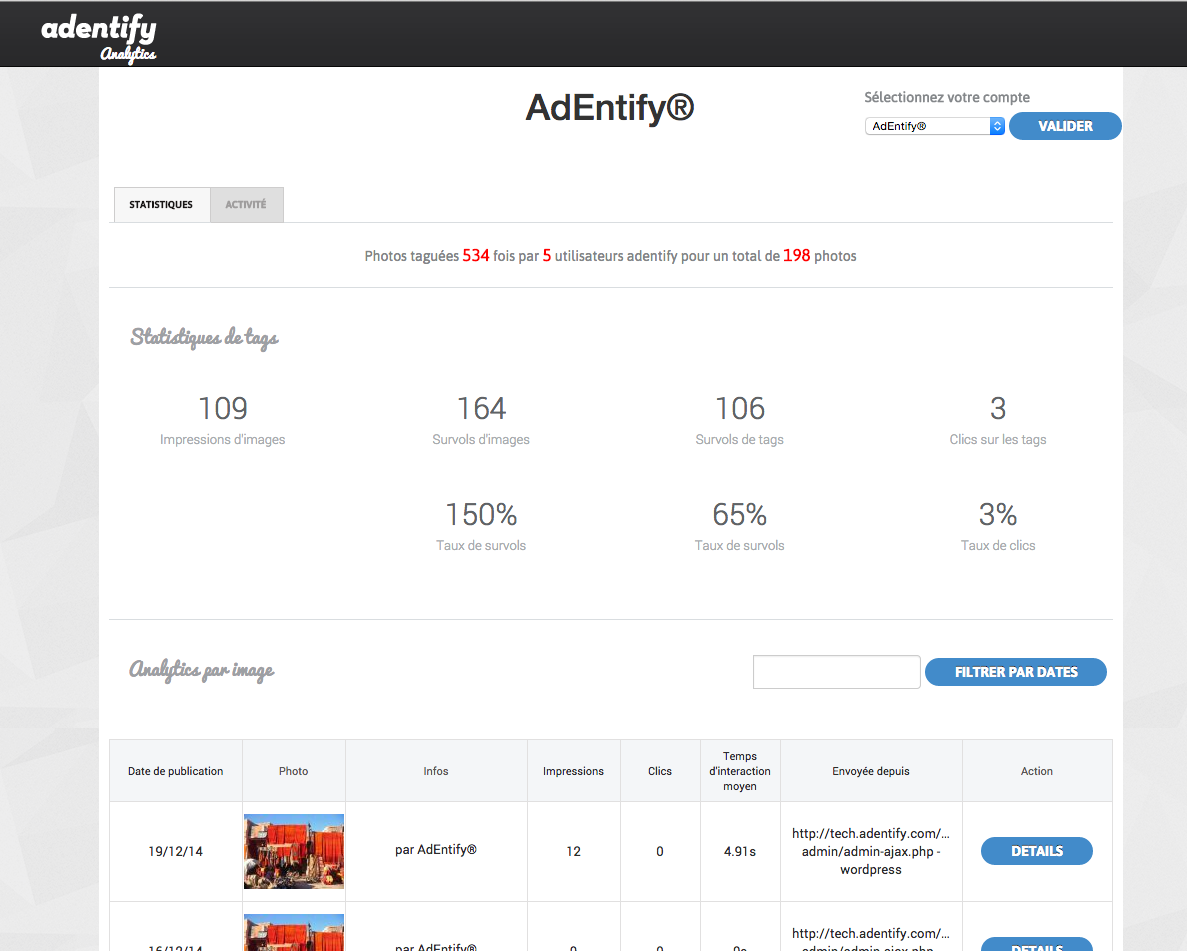
Task: Click the 534 tagged count in summary
Action: tap(476, 256)
